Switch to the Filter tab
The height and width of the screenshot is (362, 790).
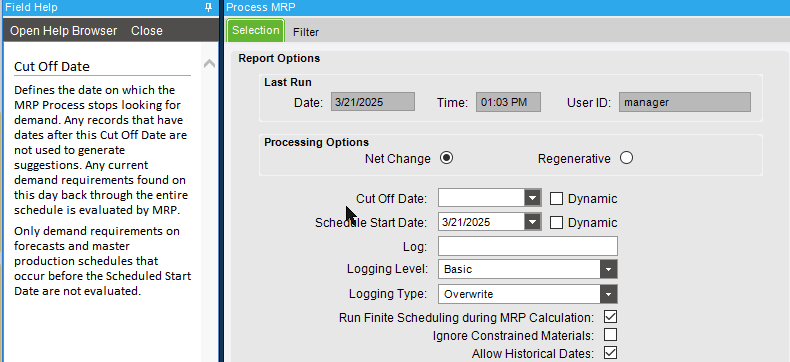(306, 32)
